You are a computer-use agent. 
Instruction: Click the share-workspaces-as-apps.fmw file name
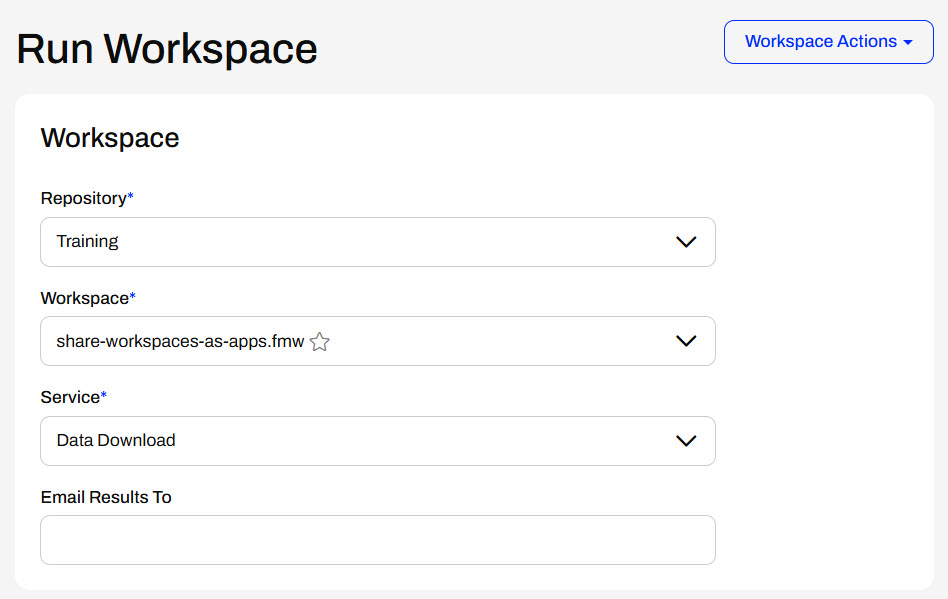coord(180,341)
